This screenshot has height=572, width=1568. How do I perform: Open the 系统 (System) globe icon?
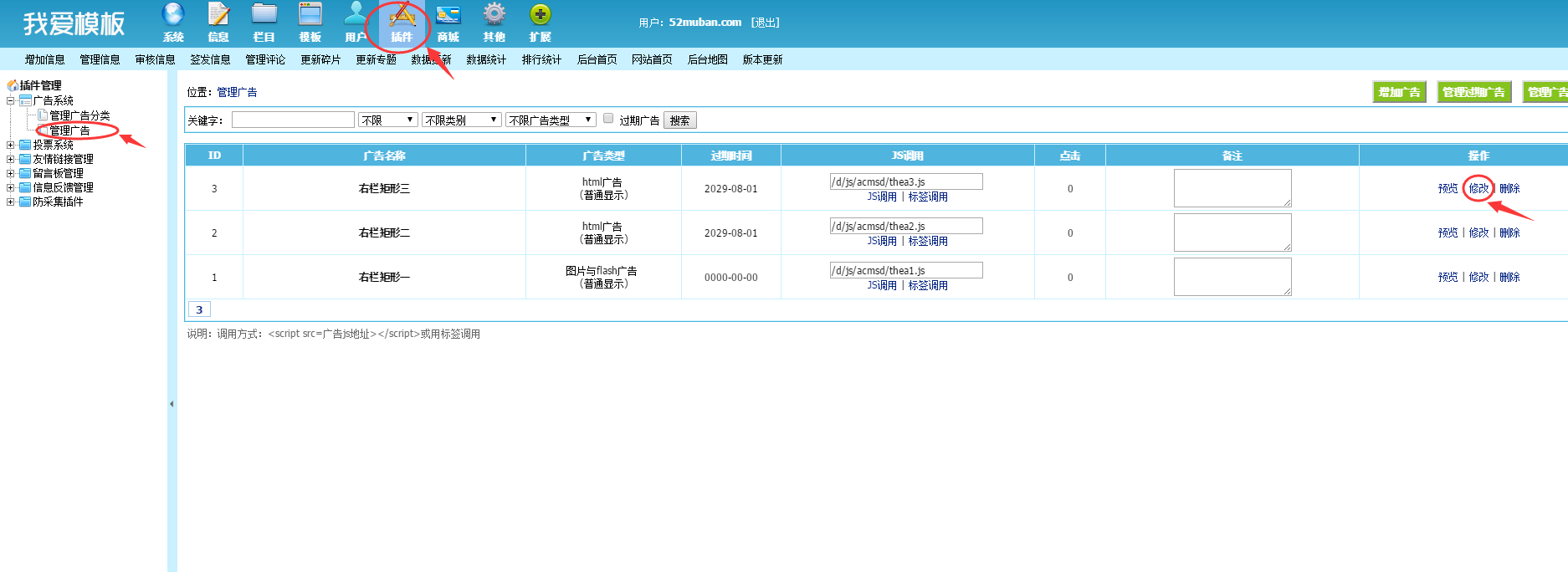173,14
